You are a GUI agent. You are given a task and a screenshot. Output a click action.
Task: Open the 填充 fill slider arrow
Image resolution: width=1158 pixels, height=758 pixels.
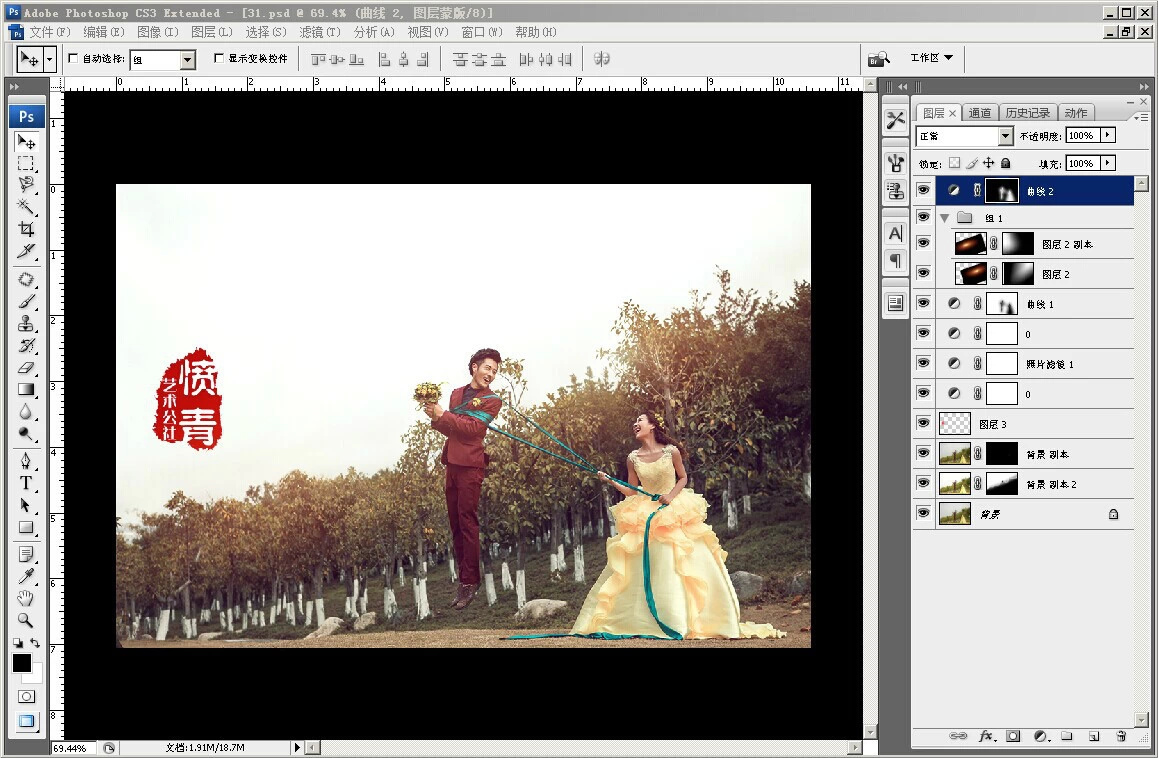1108,163
